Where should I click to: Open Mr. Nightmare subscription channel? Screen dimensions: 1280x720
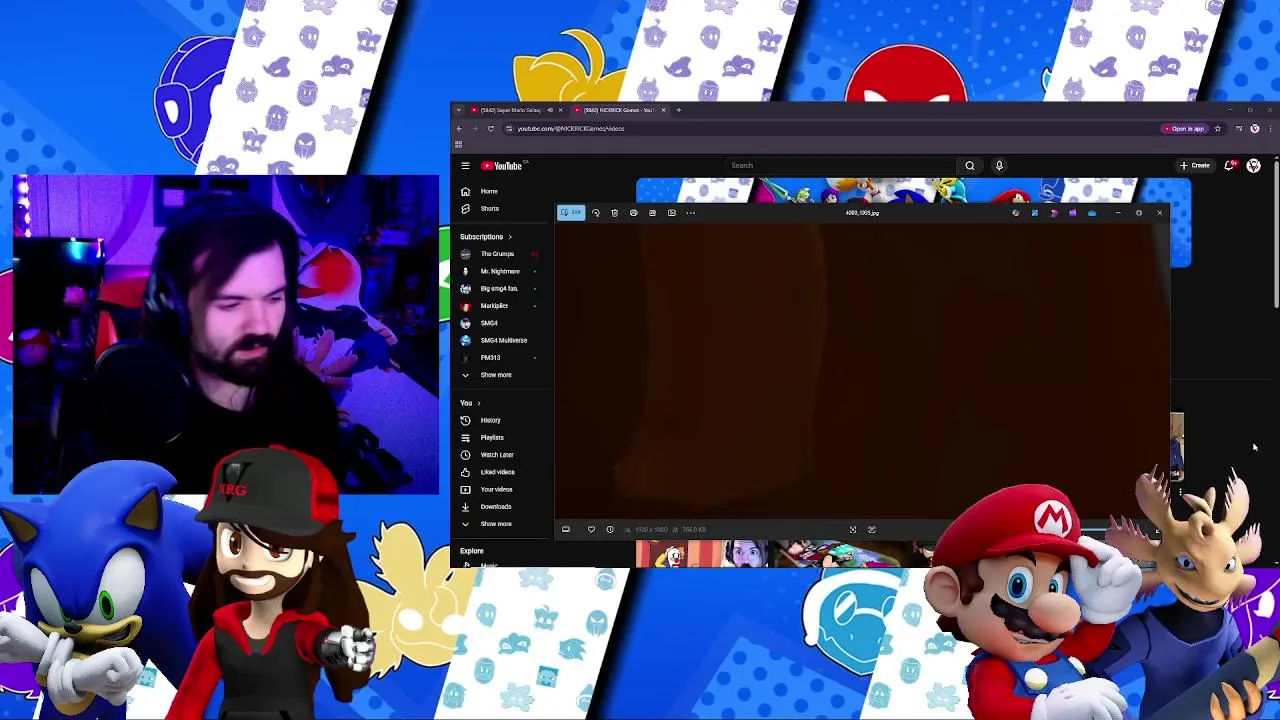click(500, 271)
